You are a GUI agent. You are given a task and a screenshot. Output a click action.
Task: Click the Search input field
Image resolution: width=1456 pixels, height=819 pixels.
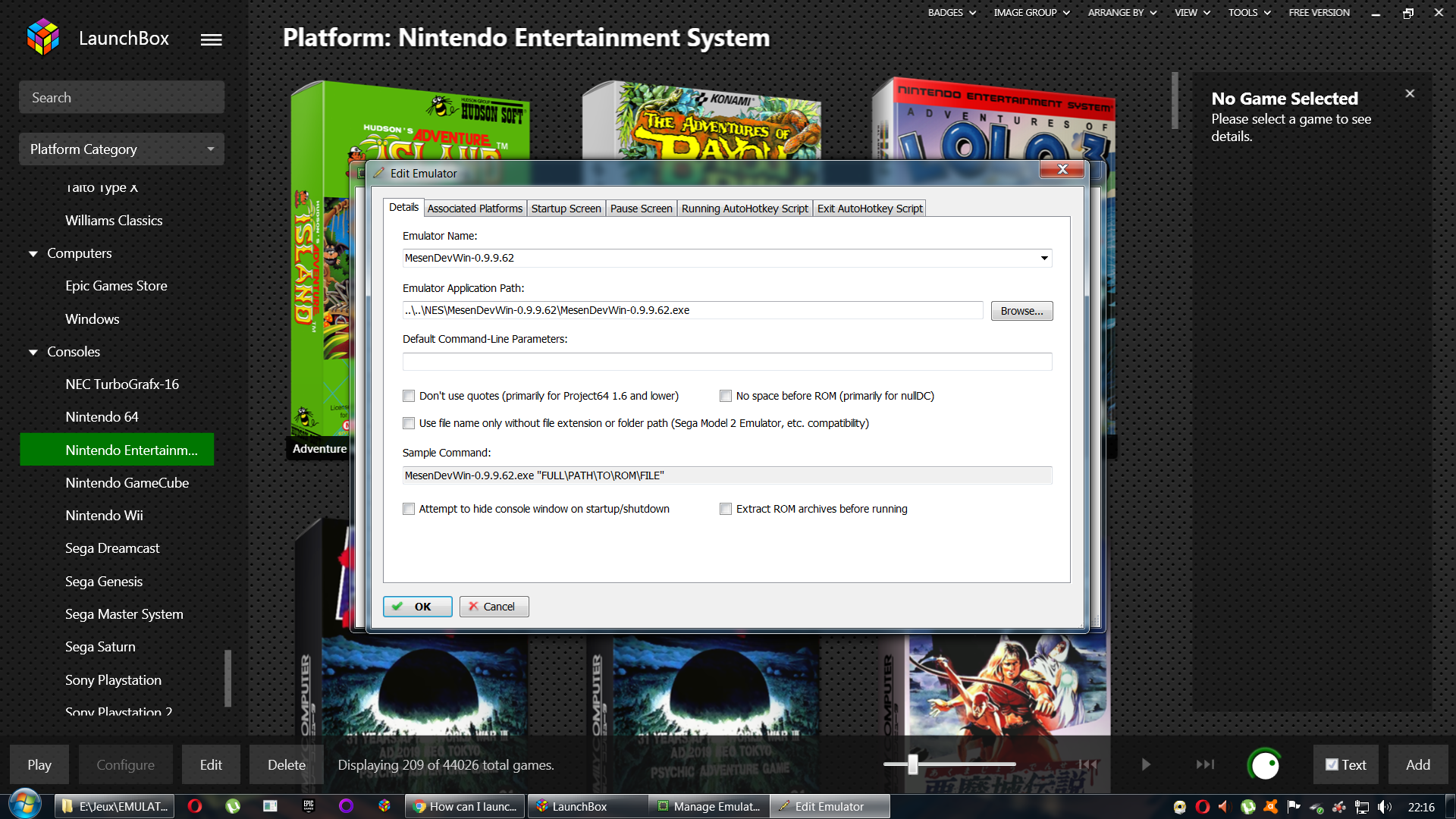click(121, 97)
